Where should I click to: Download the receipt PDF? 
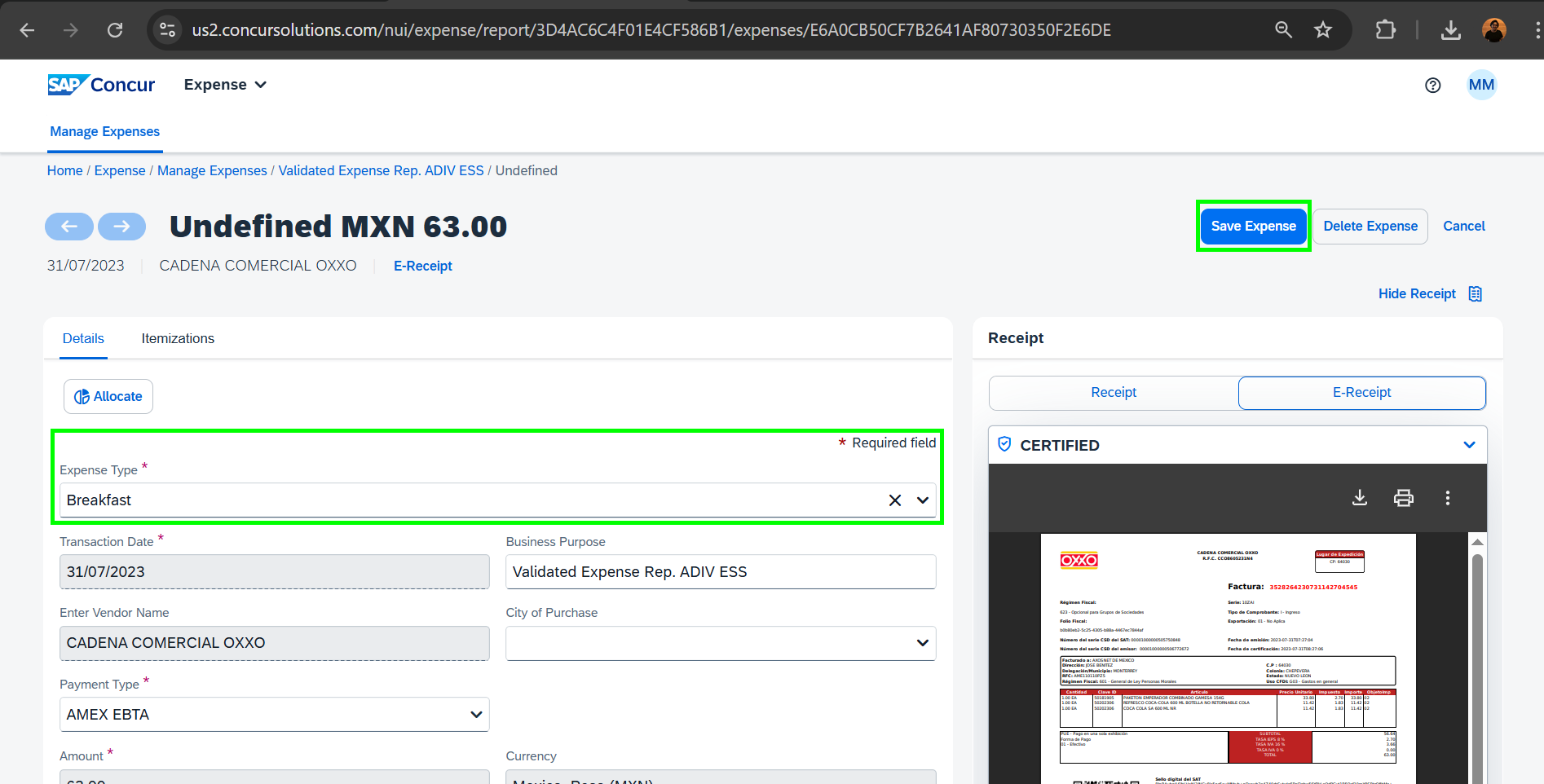pos(1359,498)
